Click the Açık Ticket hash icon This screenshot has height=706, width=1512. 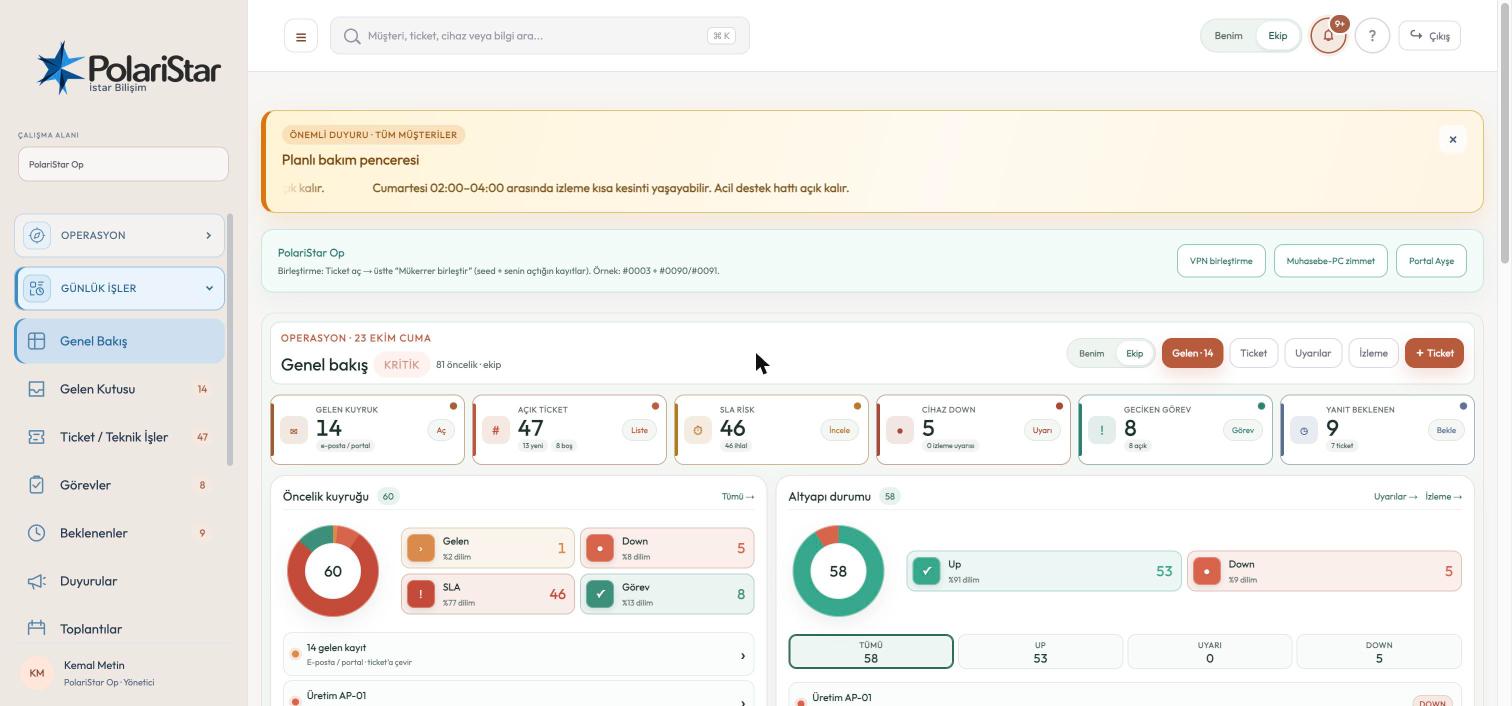point(496,431)
